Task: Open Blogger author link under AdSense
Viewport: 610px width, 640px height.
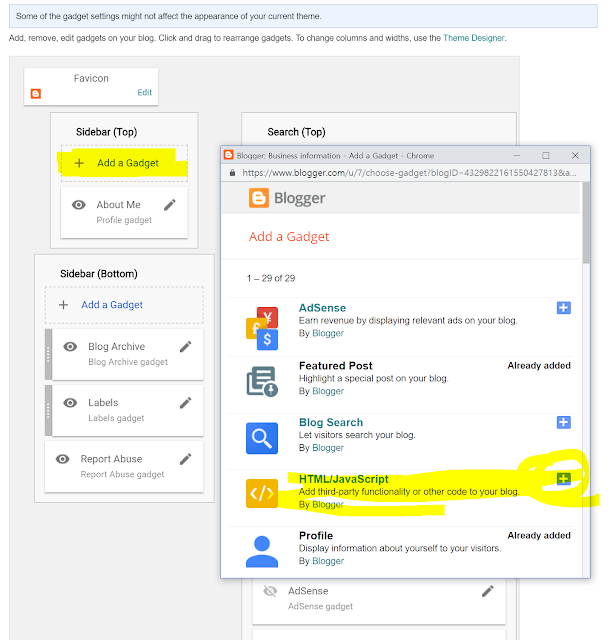Action: (x=328, y=333)
